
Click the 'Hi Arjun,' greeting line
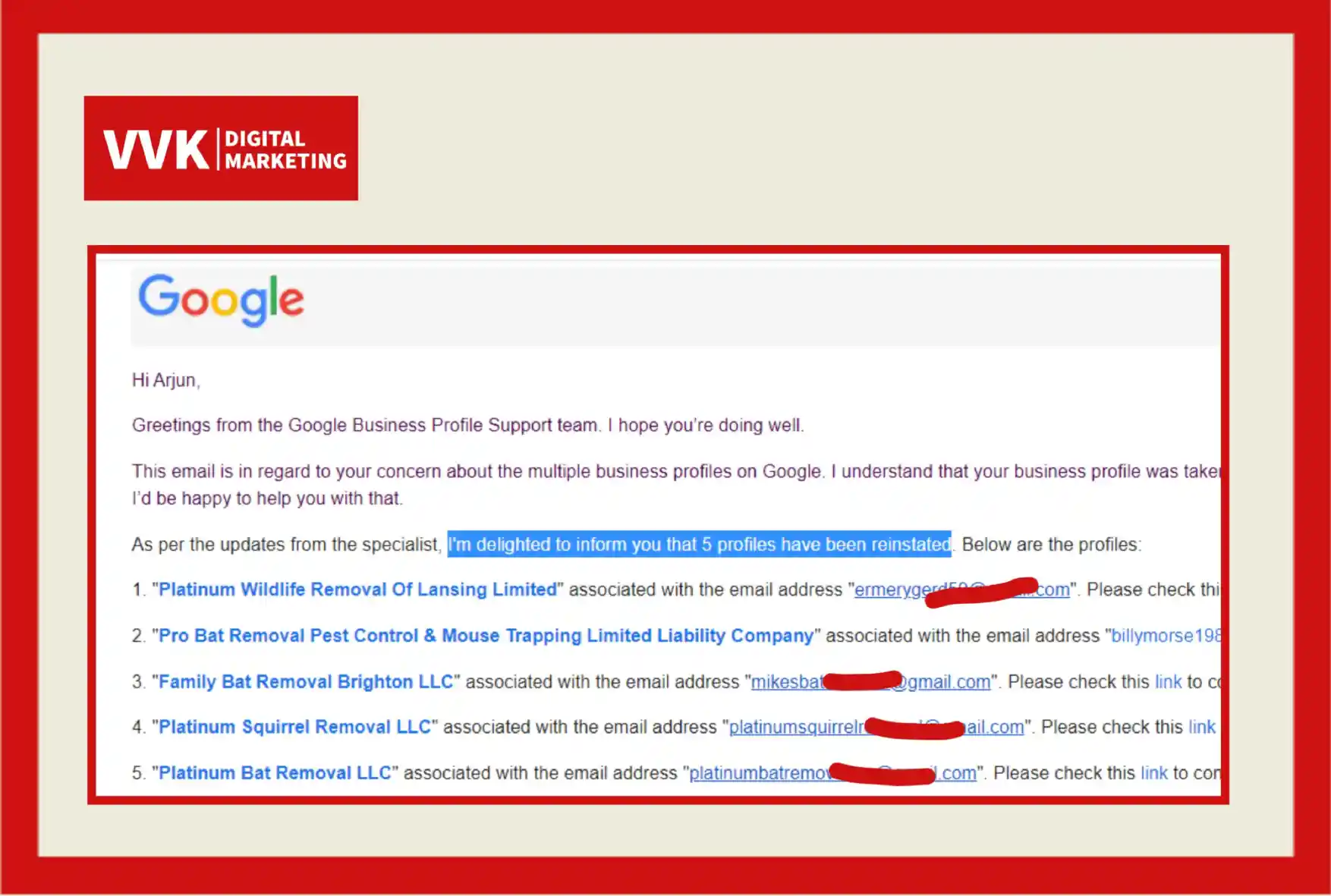click(x=166, y=380)
